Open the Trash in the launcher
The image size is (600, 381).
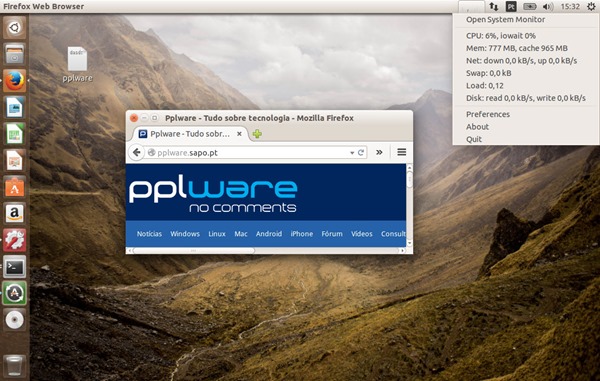[x=15, y=365]
